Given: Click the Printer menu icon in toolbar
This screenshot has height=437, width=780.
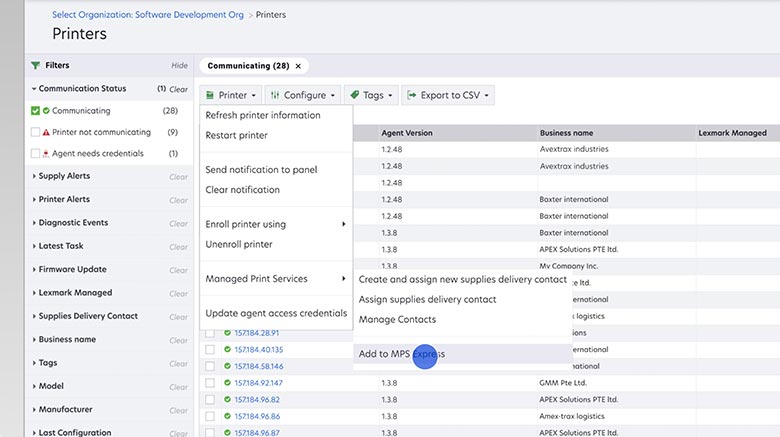Looking at the screenshot, I should point(211,96).
